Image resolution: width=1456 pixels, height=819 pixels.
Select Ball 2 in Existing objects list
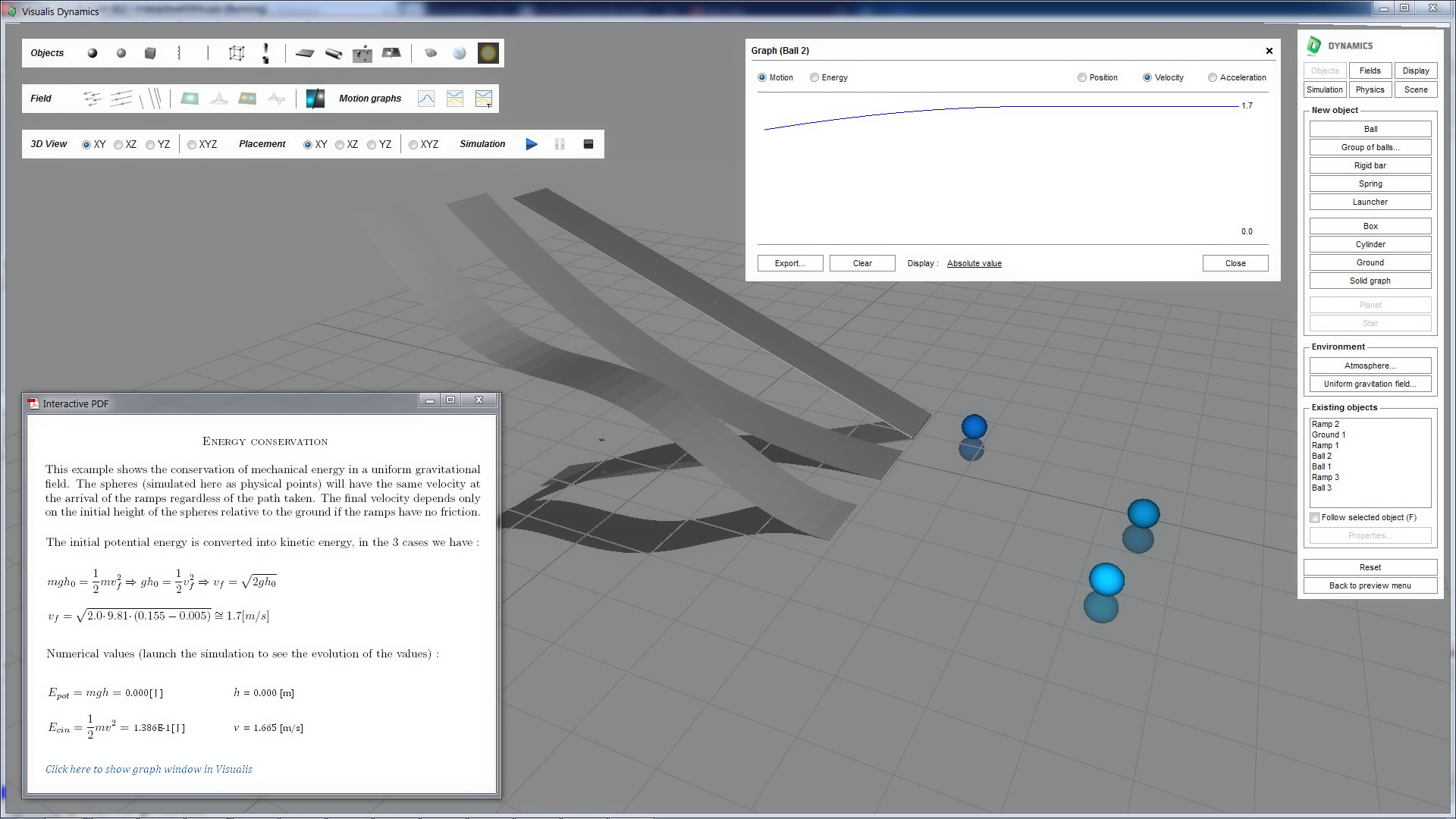click(1323, 456)
